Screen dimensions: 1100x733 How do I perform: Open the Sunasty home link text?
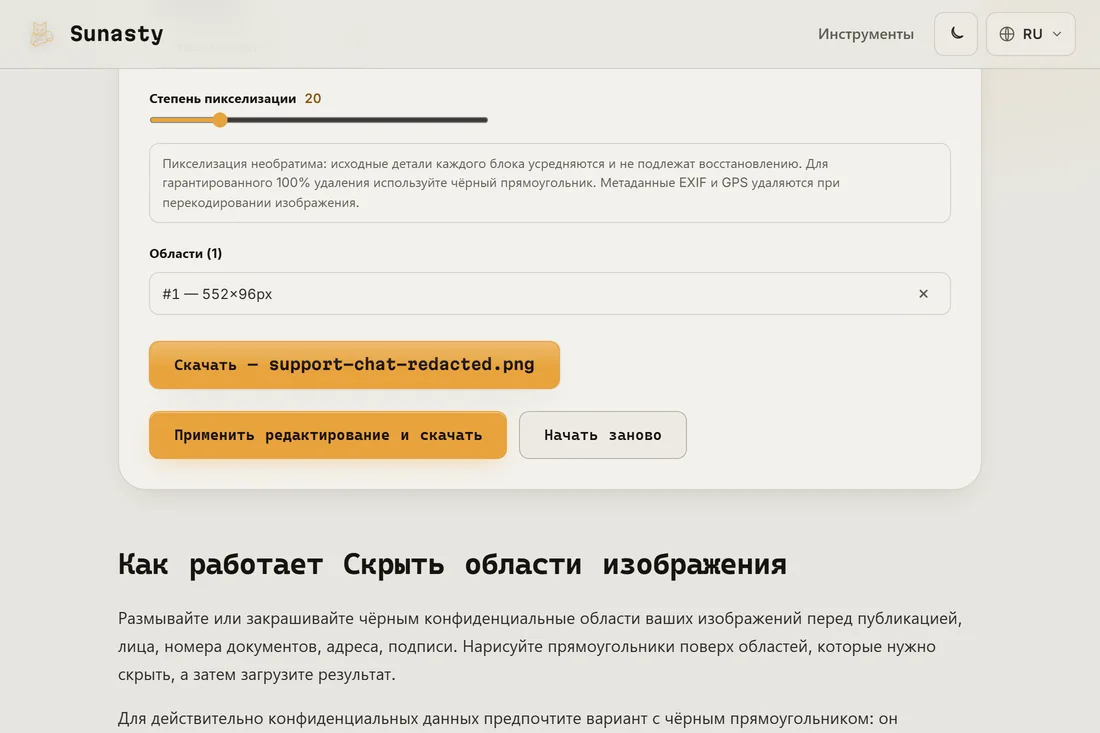pyautogui.click(x=116, y=34)
